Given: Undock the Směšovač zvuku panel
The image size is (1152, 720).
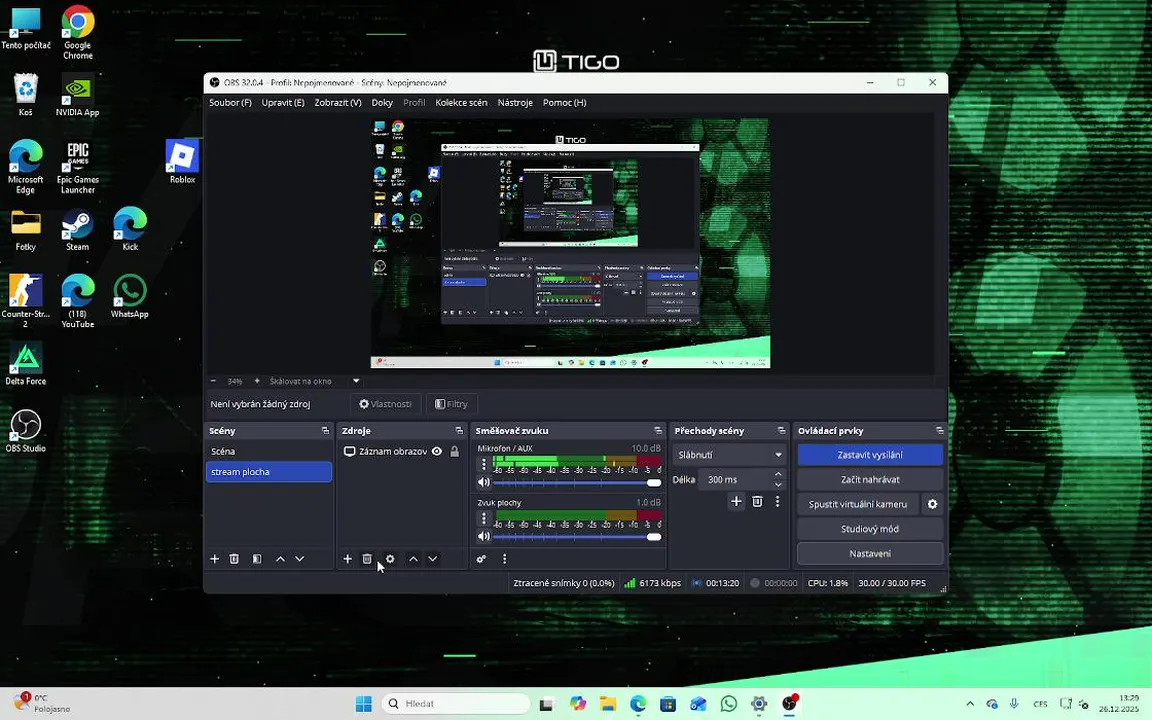Looking at the screenshot, I should pos(658,431).
